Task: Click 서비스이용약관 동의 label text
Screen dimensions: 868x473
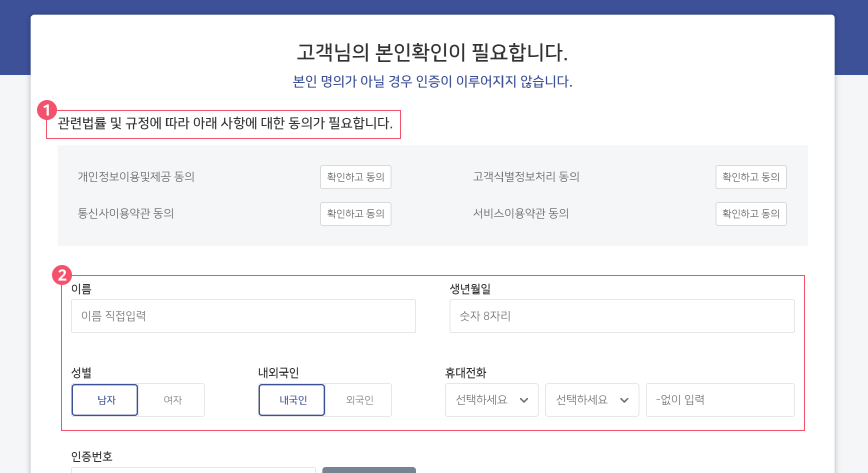Action: click(520, 213)
